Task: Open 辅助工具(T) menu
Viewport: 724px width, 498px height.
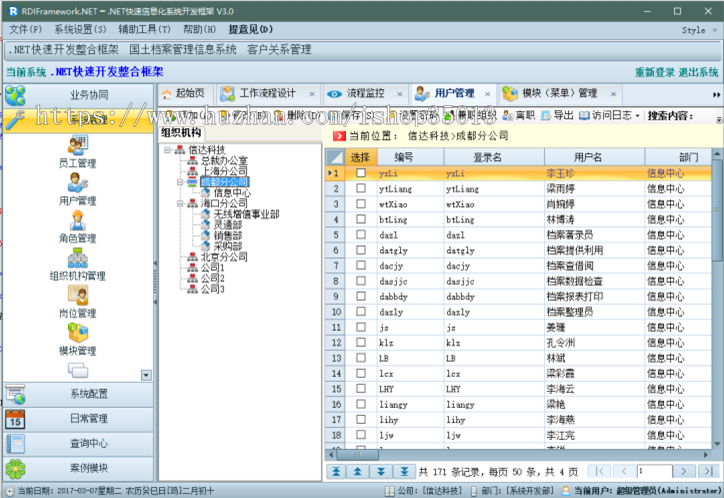Action: coord(145,30)
